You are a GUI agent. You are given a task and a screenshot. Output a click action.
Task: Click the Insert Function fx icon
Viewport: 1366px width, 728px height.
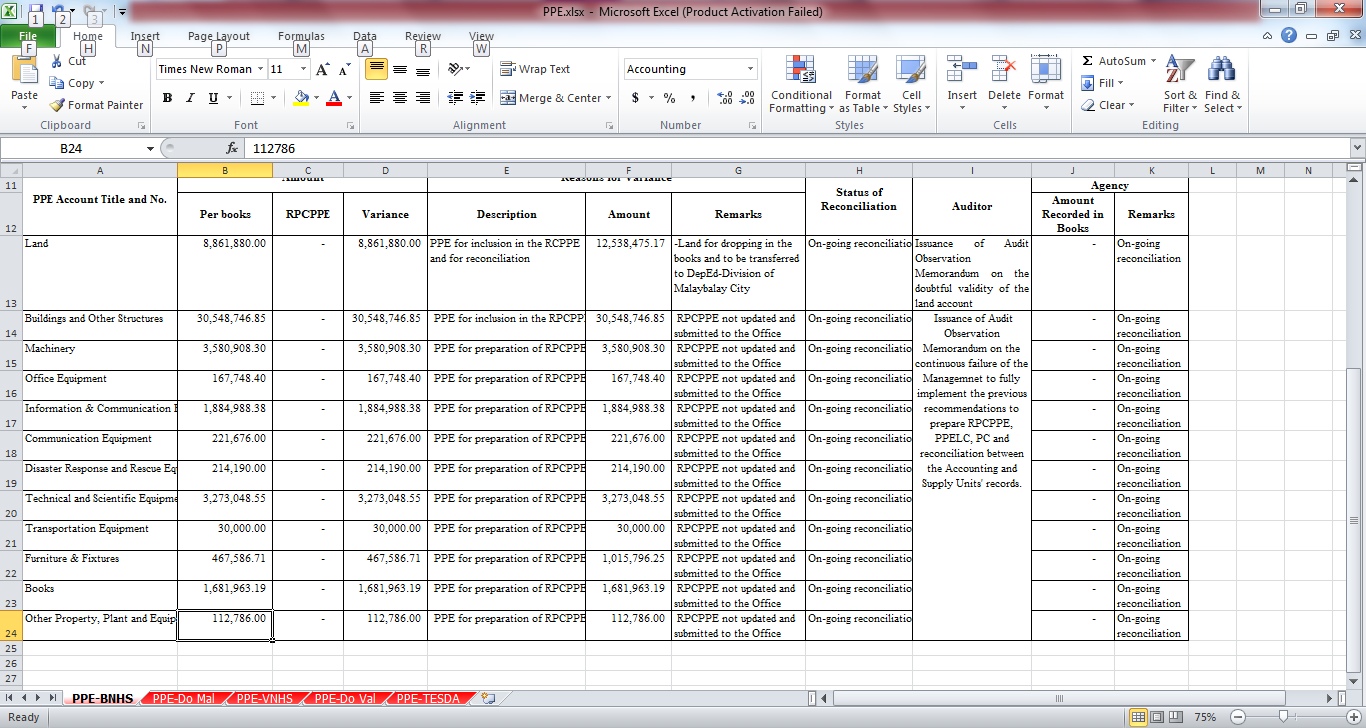tap(231, 148)
